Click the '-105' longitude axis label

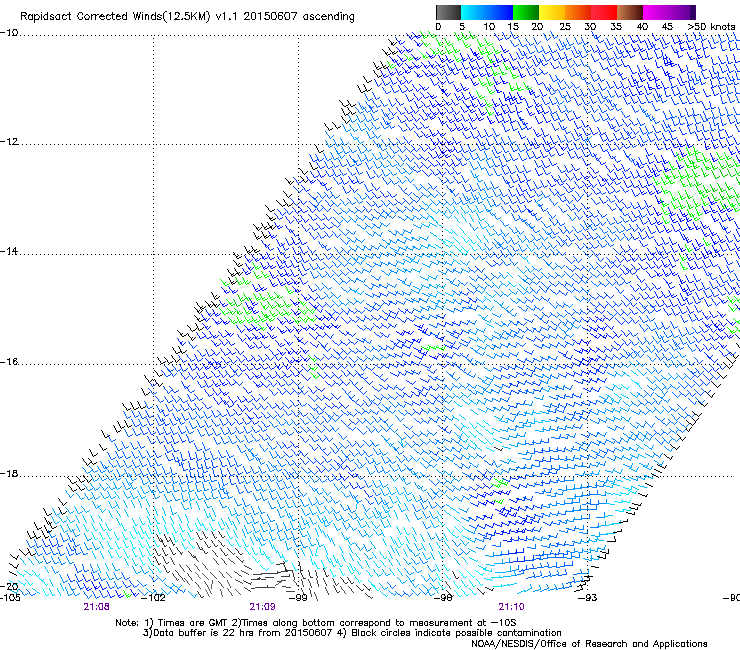point(10,597)
